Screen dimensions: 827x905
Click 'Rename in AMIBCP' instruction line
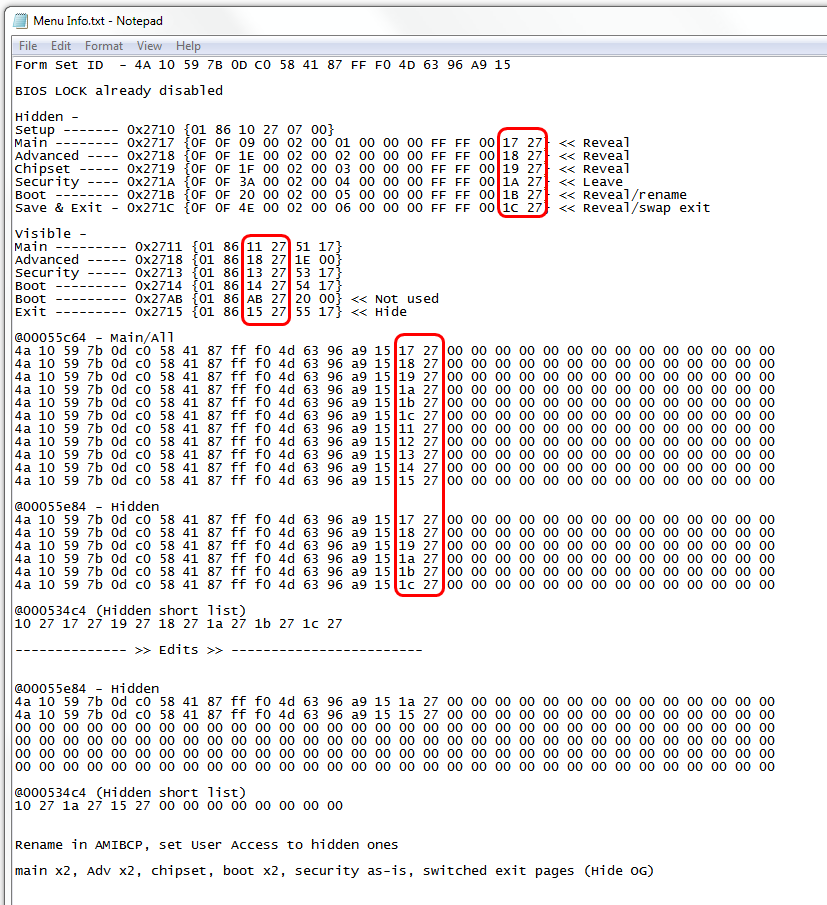[x=207, y=845]
